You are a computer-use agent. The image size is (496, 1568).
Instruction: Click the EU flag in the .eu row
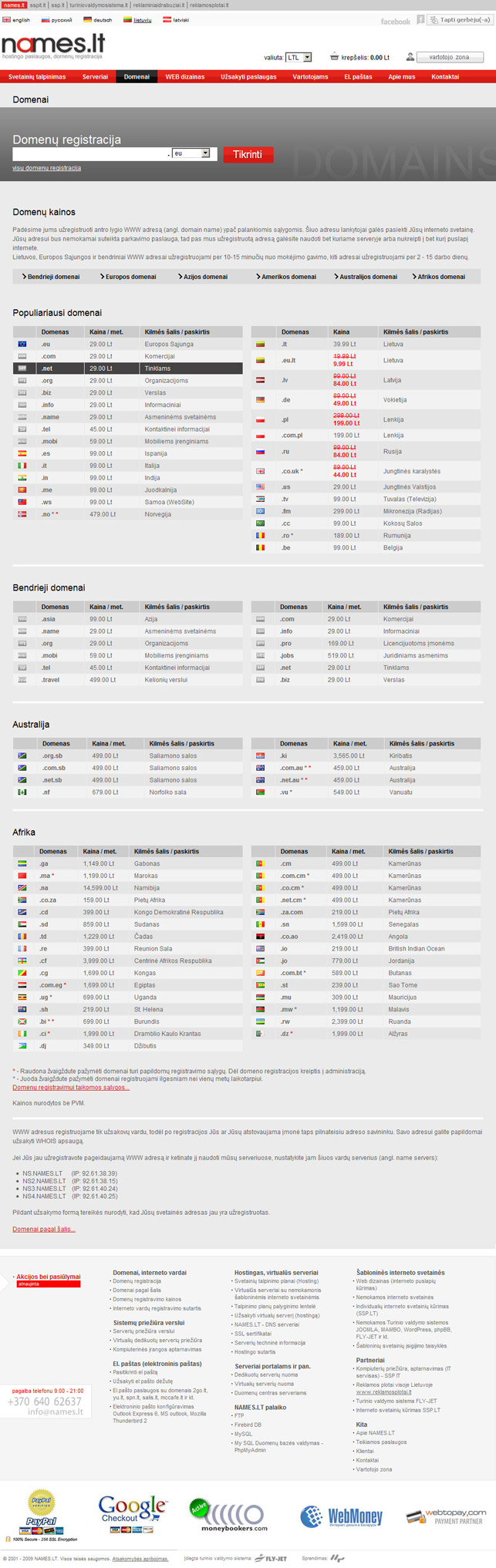[x=22, y=344]
